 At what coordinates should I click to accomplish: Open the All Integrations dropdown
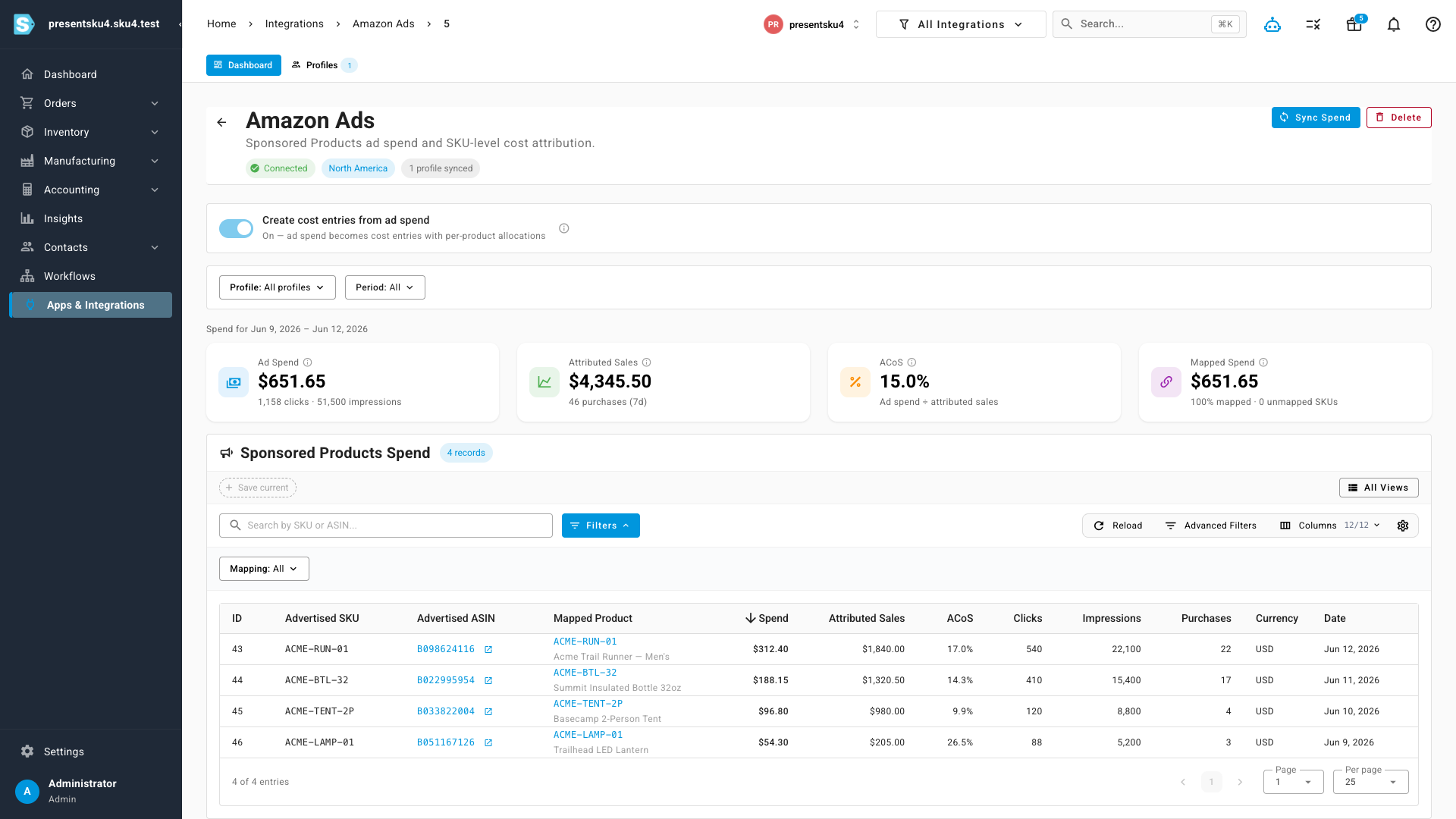961,24
